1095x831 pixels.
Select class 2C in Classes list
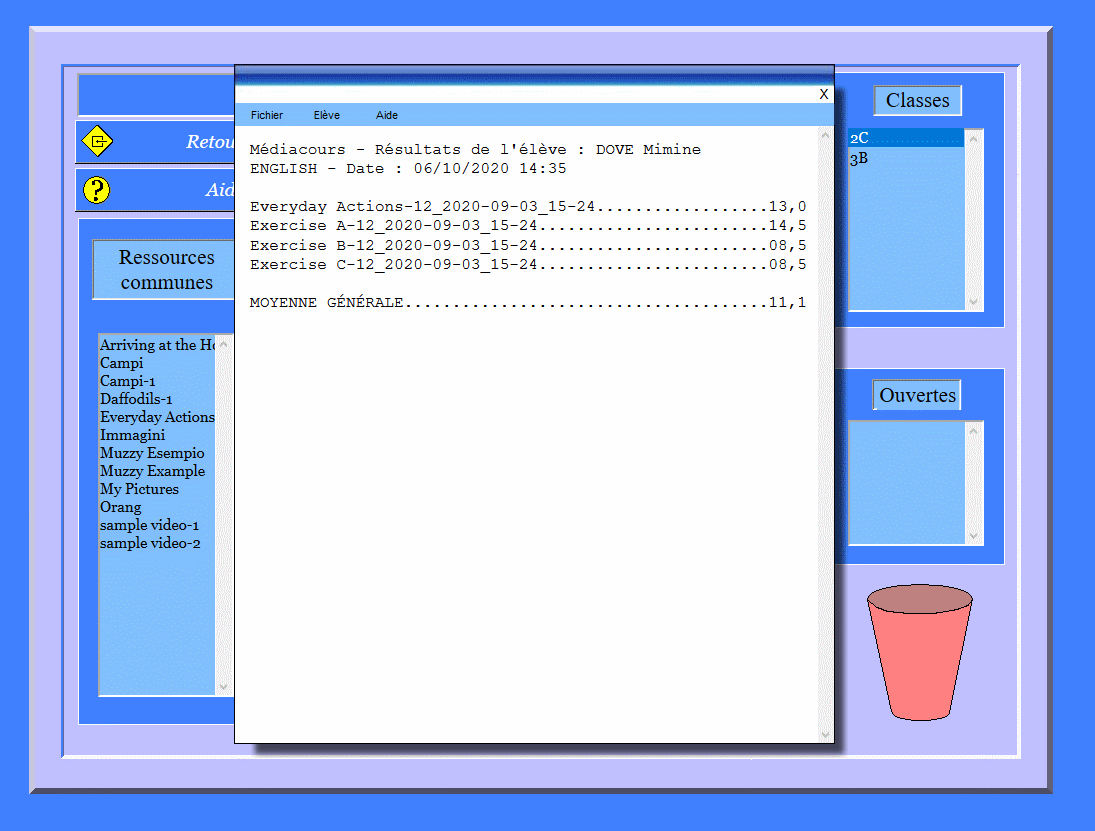(906, 138)
